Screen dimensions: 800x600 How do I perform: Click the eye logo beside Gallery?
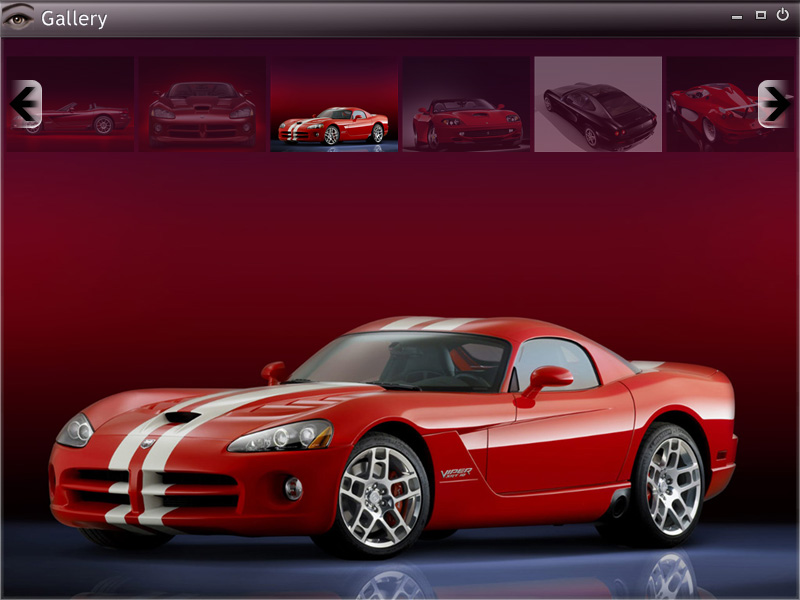(x=18, y=18)
